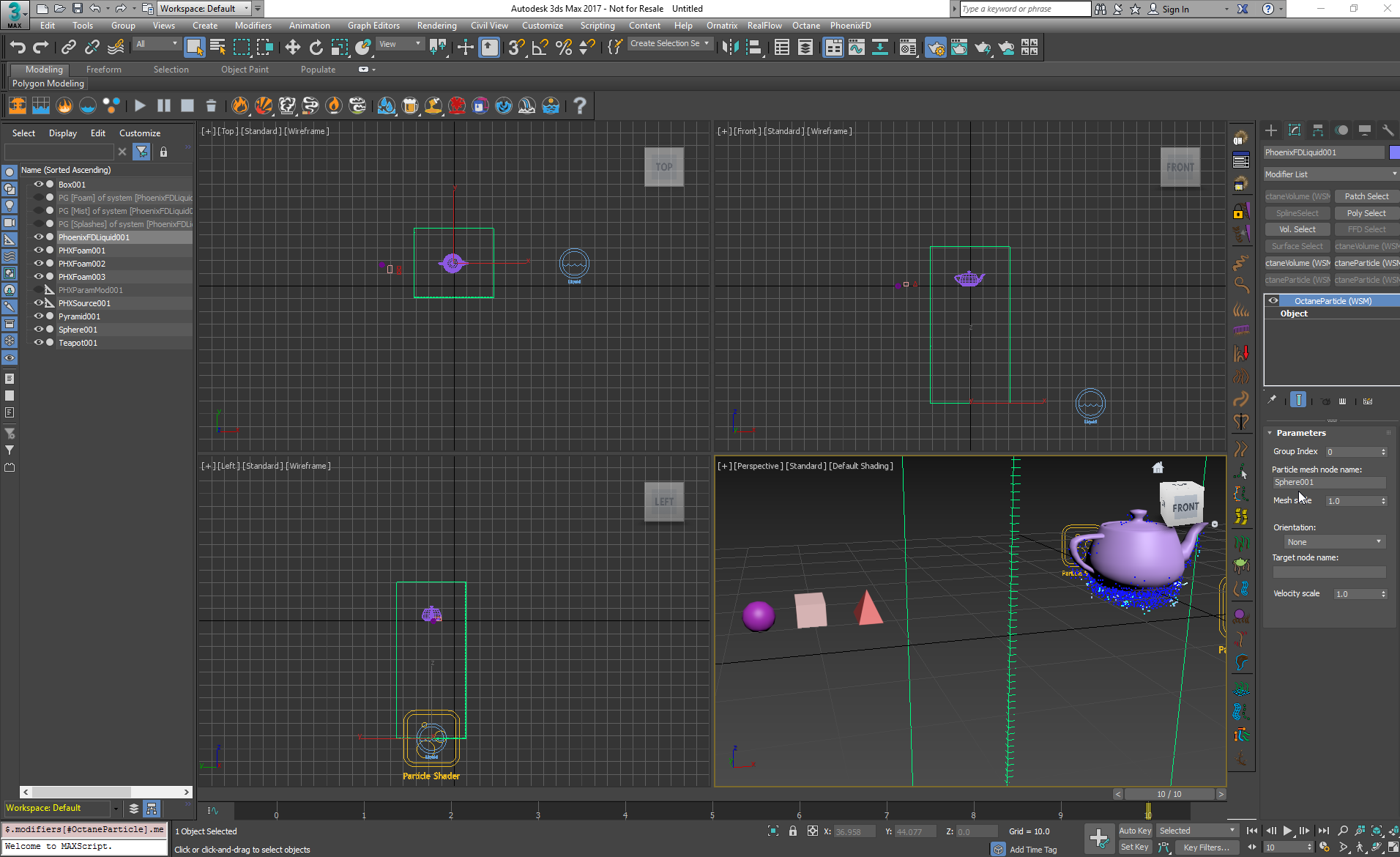This screenshot has height=857, width=1400.
Task: Click the Particle mesh node name field
Action: [1329, 482]
